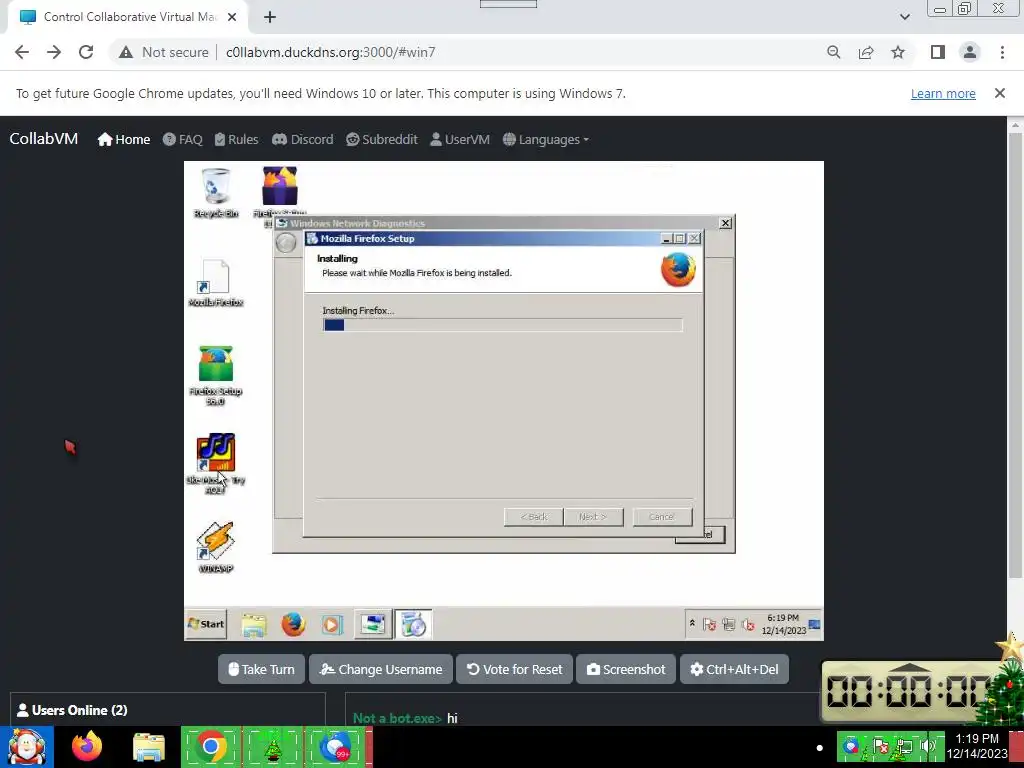Select network diagnostics item in VM taskbar
The height and width of the screenshot is (768, 1024).
pyautogui.click(x=374, y=624)
